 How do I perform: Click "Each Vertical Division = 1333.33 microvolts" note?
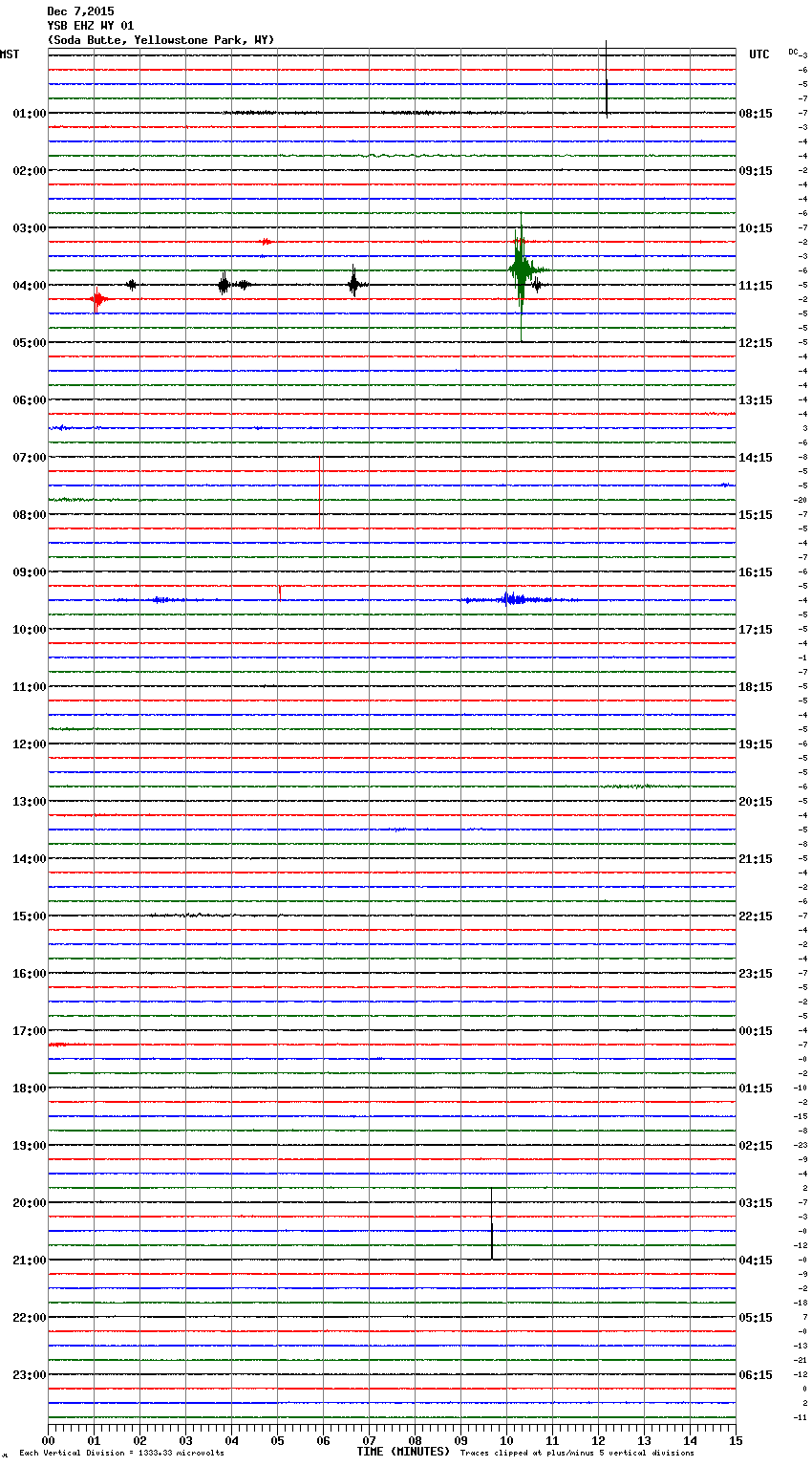[x=121, y=1454]
